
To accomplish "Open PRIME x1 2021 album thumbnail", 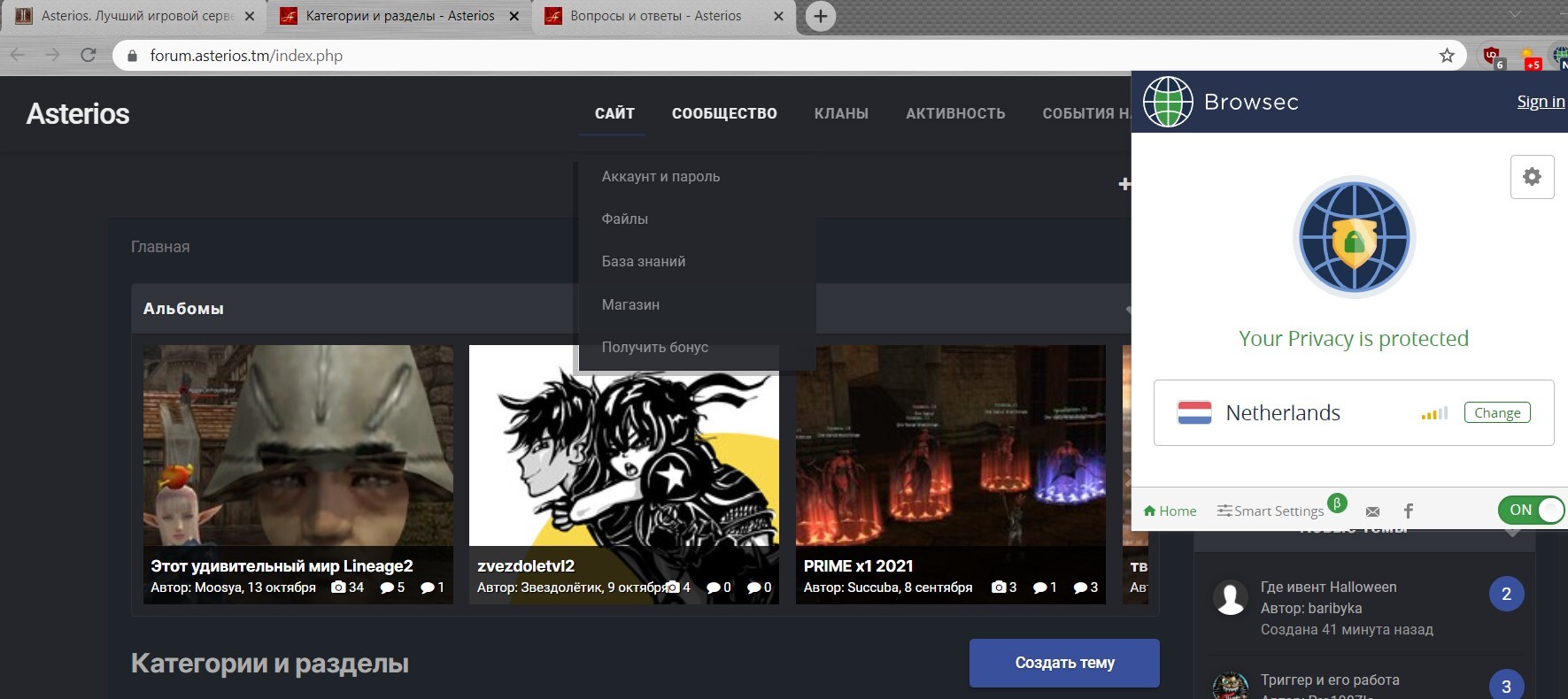I will click(x=951, y=474).
